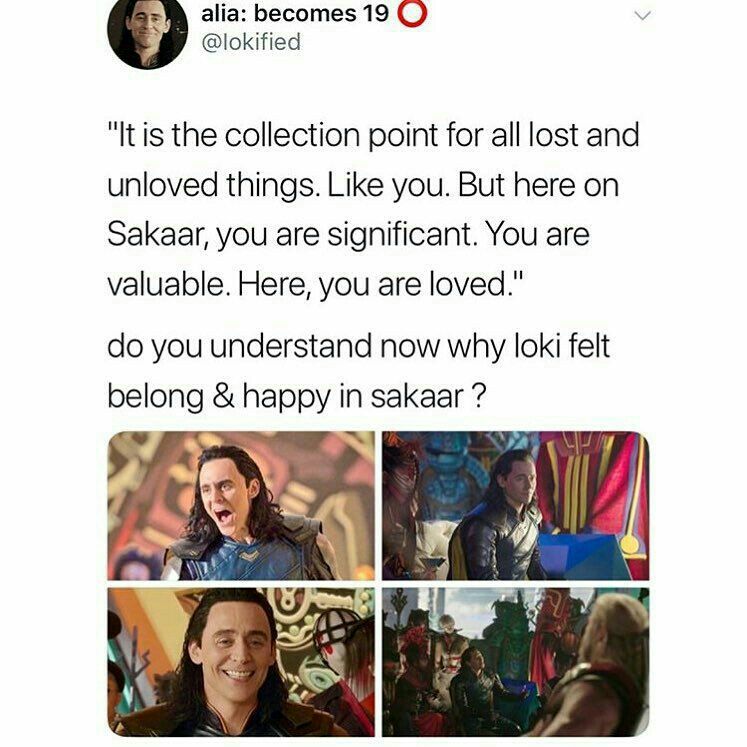Open the tweet options chevron menu
The image size is (747, 747).
coord(642,17)
